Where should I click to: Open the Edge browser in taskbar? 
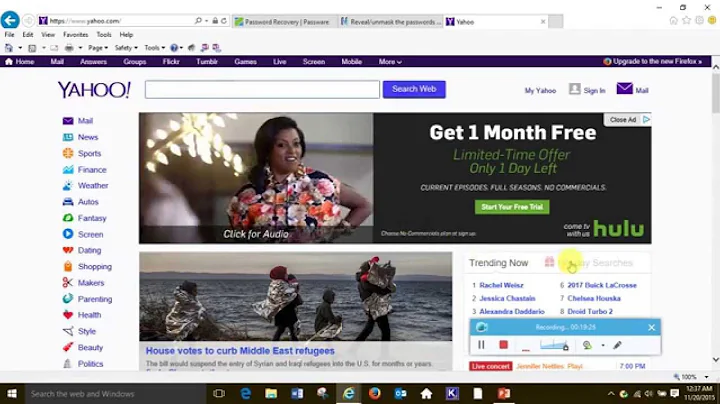tap(246, 393)
